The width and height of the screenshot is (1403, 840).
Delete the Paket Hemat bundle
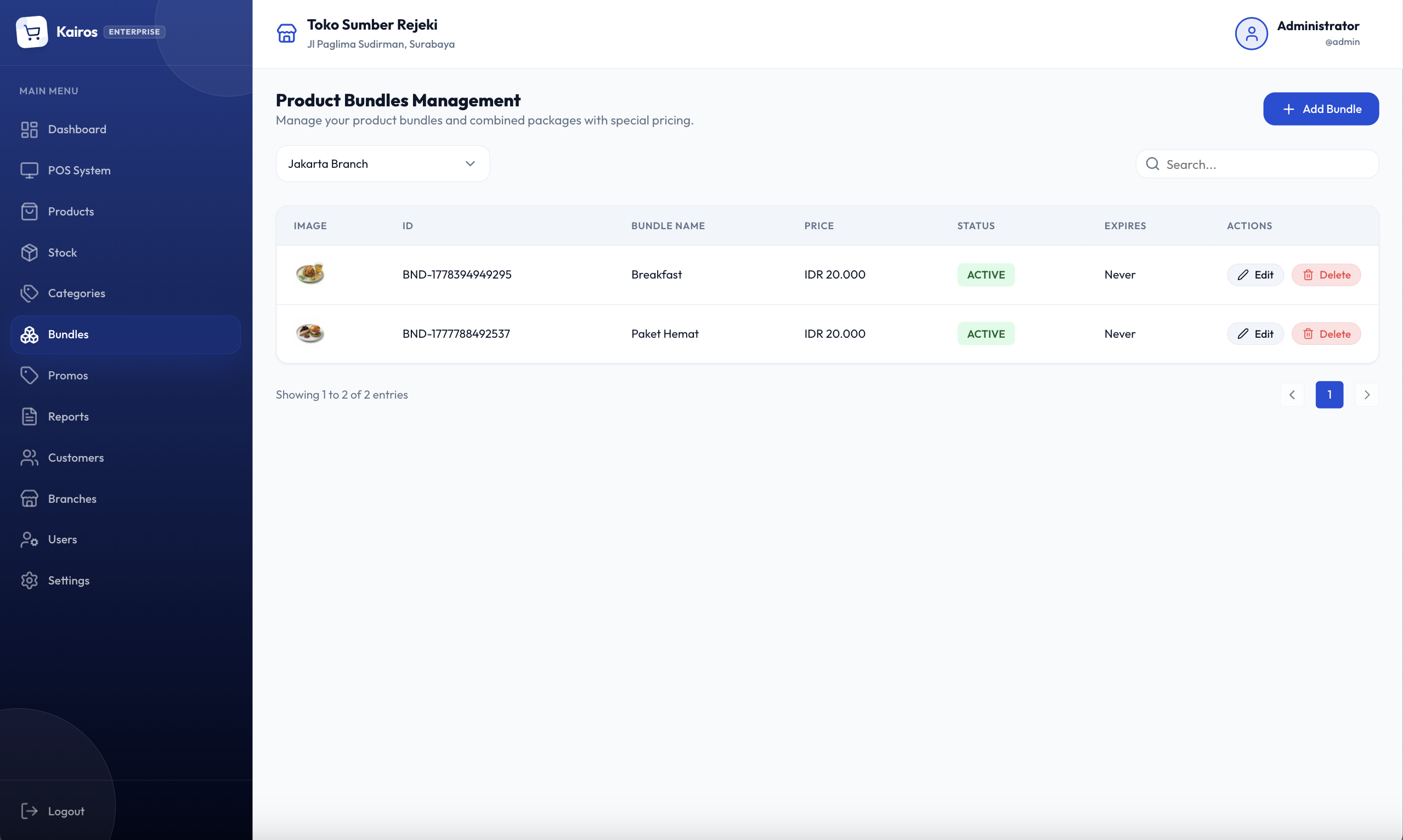pos(1326,334)
